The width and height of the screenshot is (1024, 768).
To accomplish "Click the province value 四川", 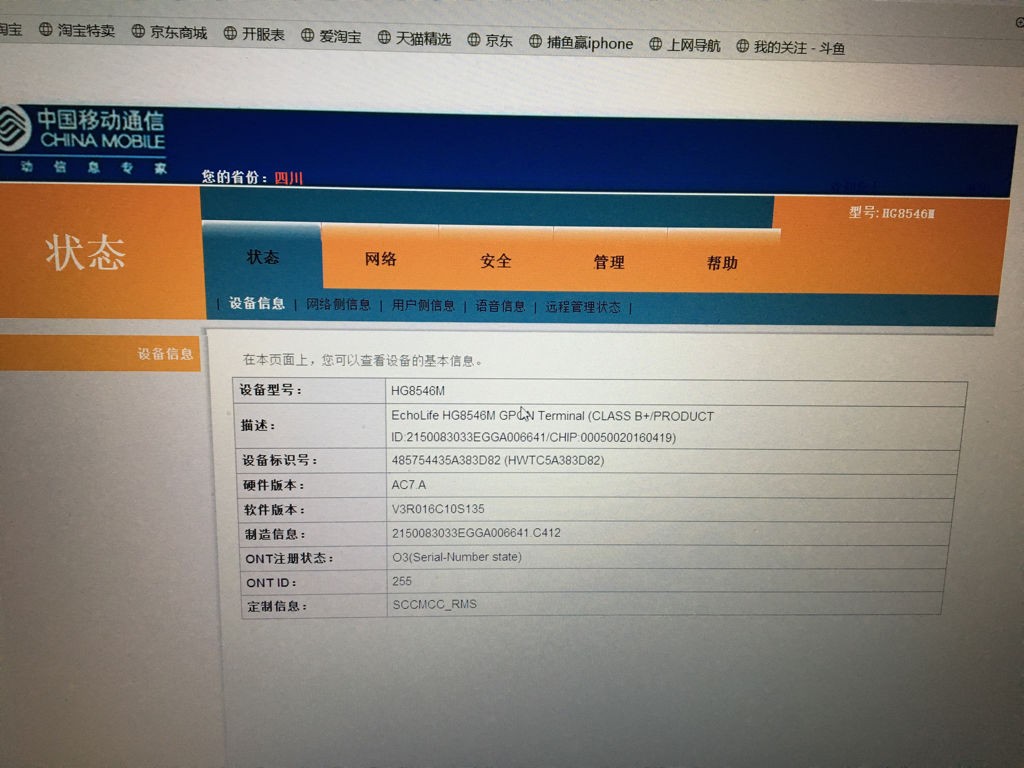I will (288, 178).
